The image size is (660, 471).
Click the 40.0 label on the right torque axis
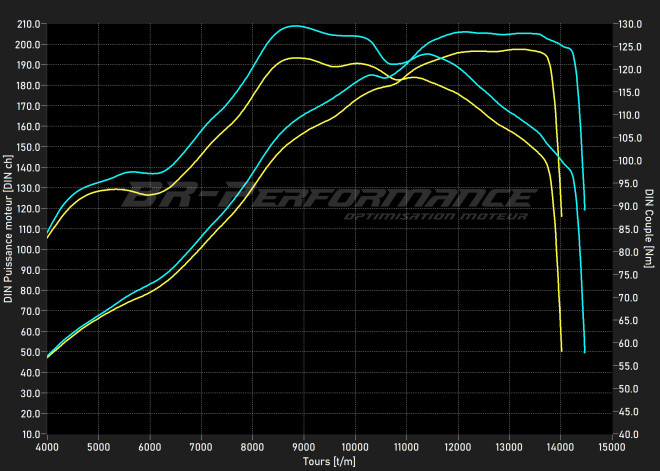(x=628, y=435)
